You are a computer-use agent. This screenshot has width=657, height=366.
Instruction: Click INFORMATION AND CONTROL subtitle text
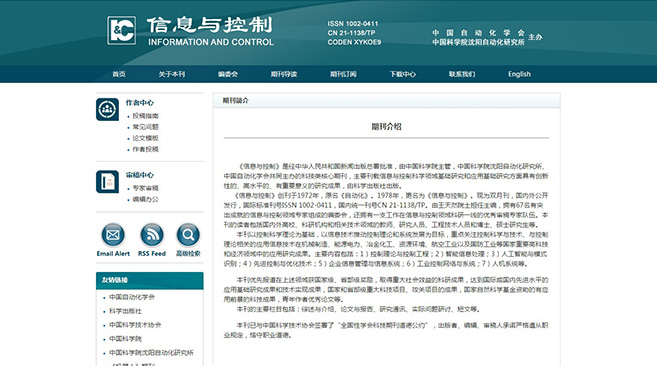[211, 42]
